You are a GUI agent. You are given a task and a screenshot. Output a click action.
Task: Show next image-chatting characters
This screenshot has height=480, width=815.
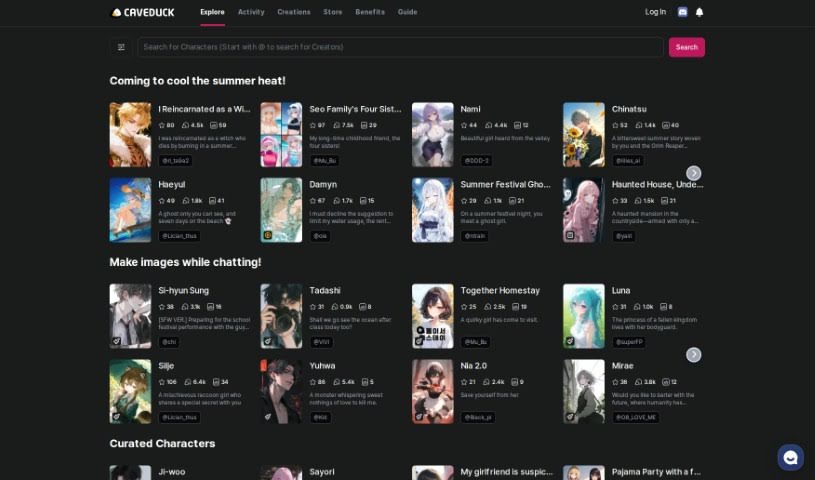[693, 354]
